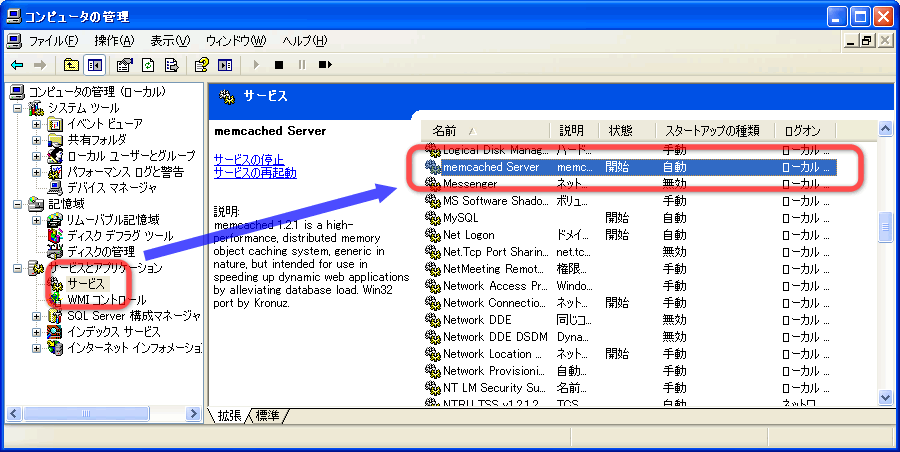Collapse the 記憶域 tree node
This screenshot has width=900, height=452.
18,204
